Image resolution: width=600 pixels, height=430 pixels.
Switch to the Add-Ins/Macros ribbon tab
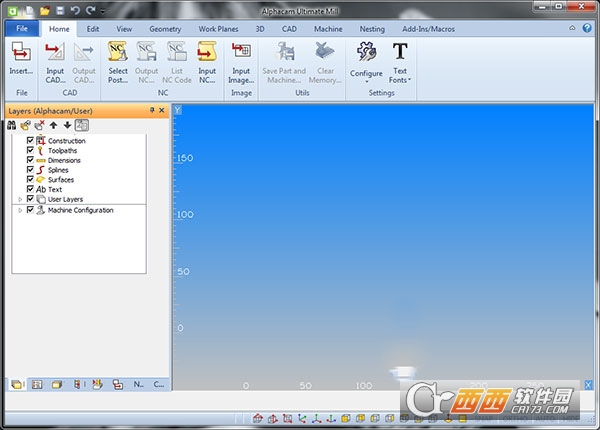coord(428,29)
